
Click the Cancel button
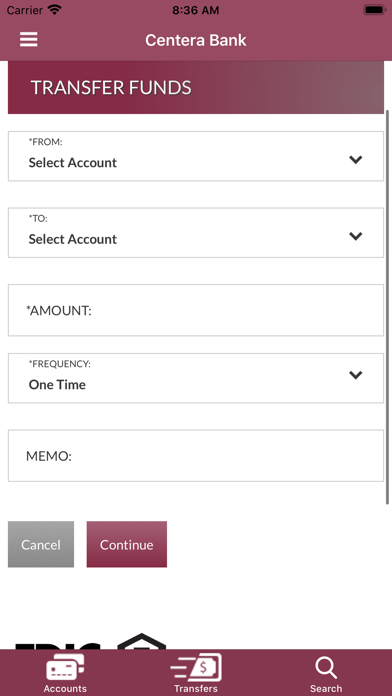41,544
